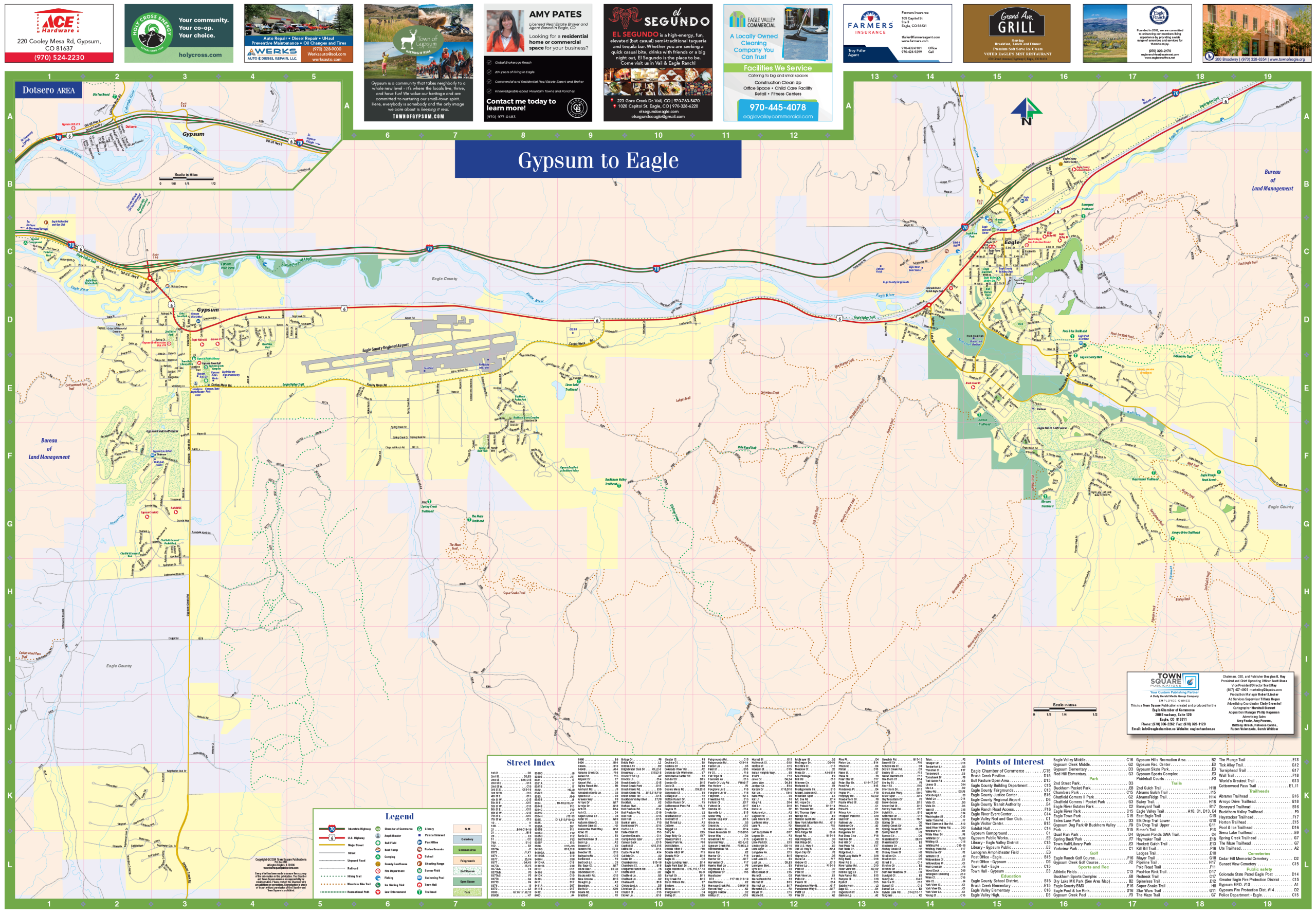This screenshot has width=1316, height=914.
Task: Select the Trailhead legend icon
Action: point(420,892)
